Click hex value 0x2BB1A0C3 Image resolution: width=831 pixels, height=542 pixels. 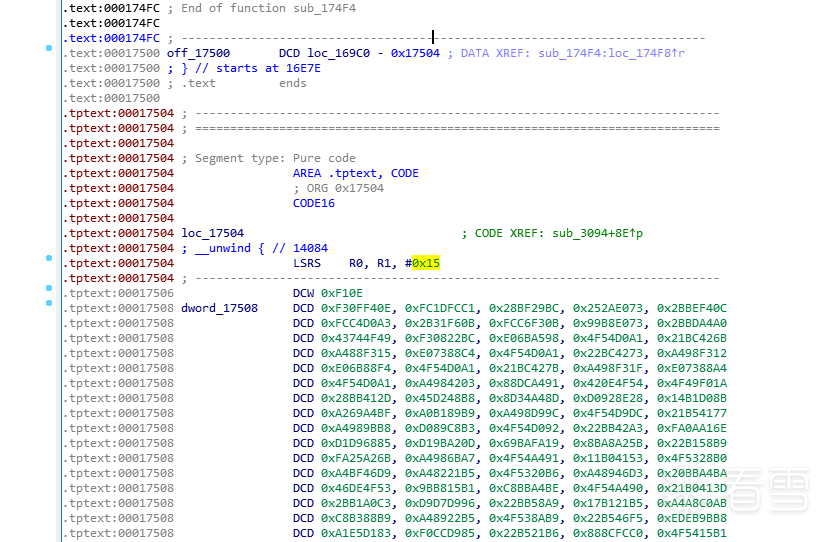[356, 503]
